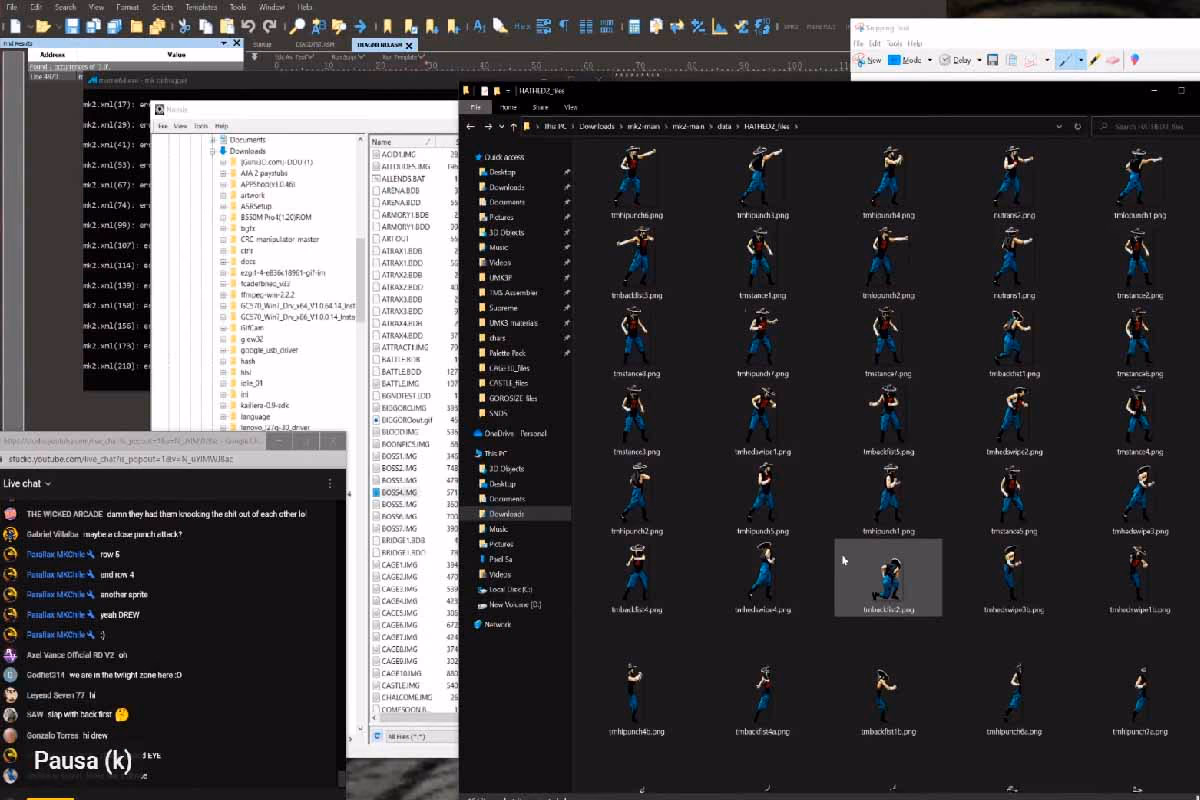Select the Pen tool in Snipping Tool
The width and height of the screenshot is (1200, 800).
pos(1065,59)
